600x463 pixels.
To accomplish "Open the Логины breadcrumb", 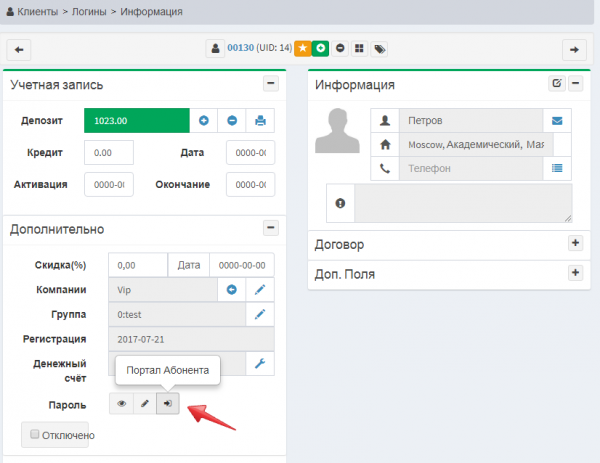I will pyautogui.click(x=85, y=12).
